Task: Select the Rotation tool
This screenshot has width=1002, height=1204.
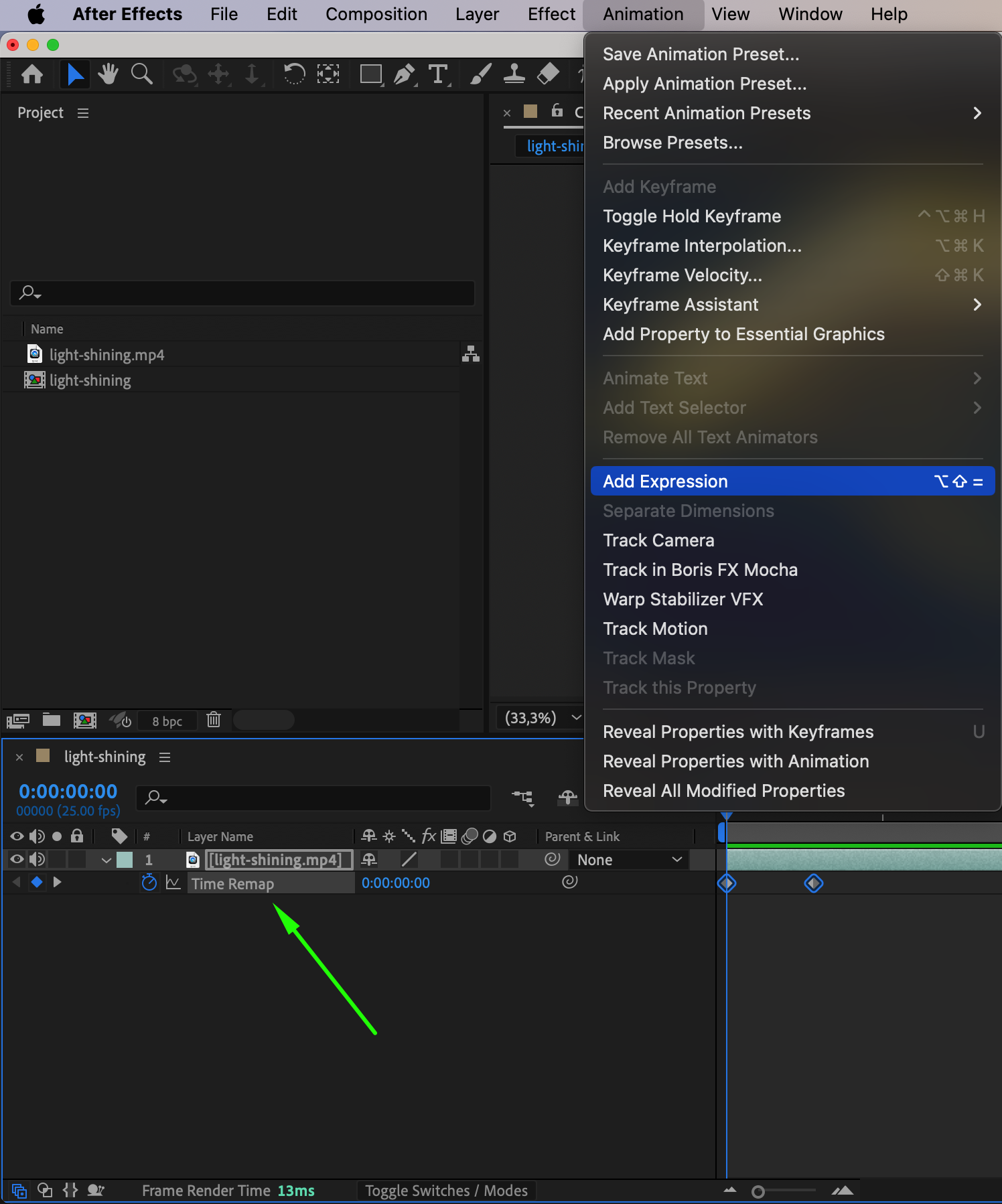Action: click(294, 74)
